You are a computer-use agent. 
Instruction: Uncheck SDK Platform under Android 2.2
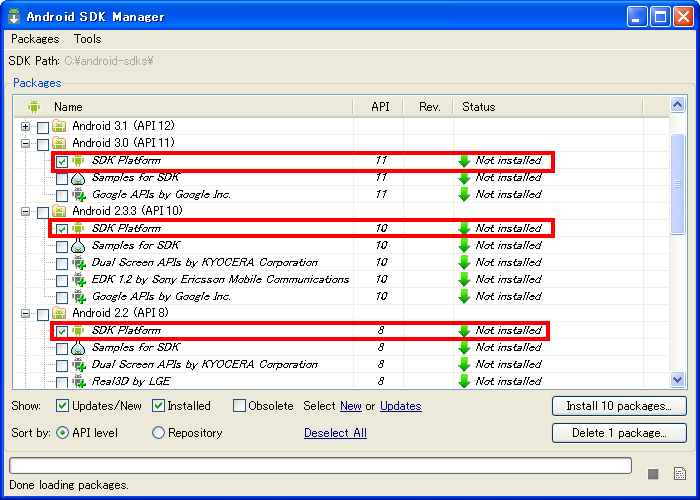click(x=62, y=331)
